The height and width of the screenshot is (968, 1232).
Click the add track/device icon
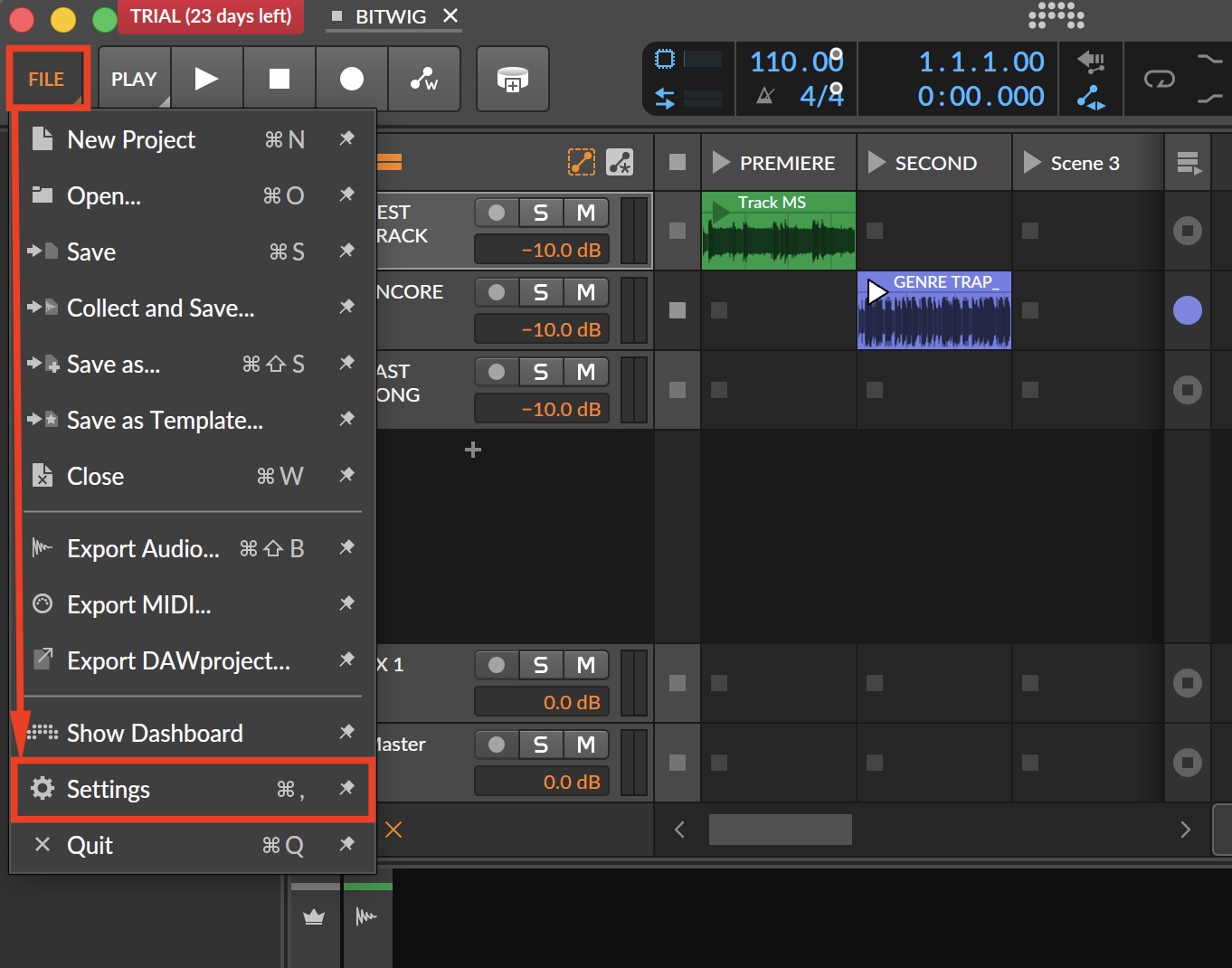click(513, 80)
